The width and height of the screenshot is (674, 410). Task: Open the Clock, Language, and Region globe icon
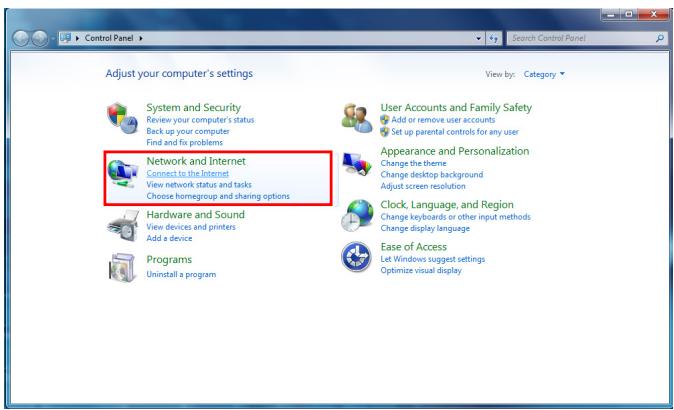[357, 215]
